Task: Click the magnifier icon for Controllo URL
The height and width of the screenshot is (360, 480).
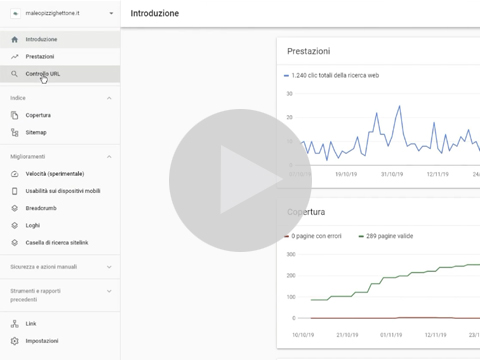Action: pyautogui.click(x=14, y=74)
